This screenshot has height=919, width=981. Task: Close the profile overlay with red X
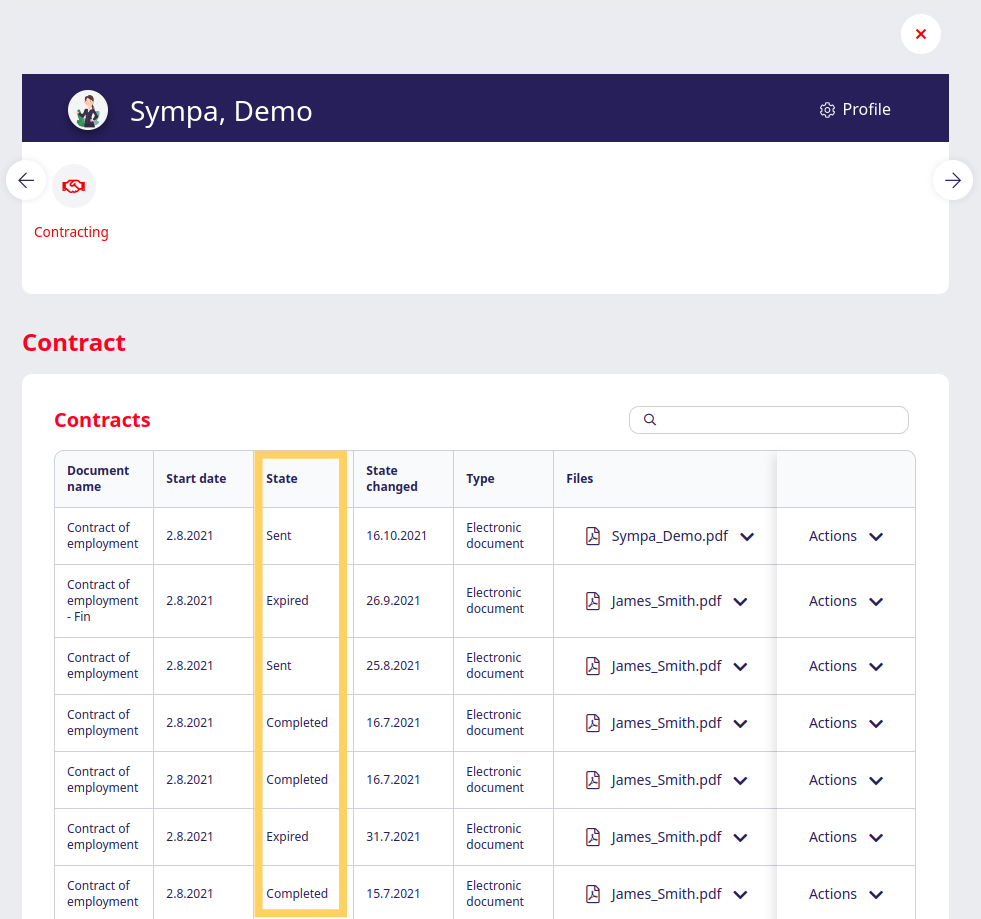pos(920,34)
